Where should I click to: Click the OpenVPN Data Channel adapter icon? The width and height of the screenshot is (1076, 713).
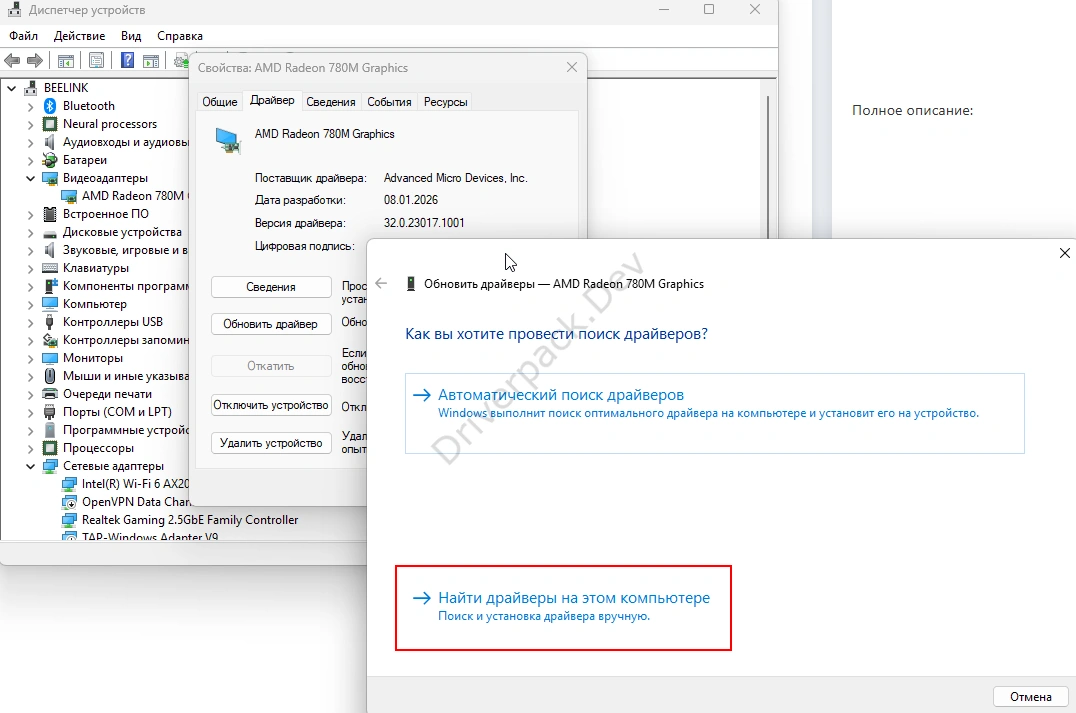69,502
